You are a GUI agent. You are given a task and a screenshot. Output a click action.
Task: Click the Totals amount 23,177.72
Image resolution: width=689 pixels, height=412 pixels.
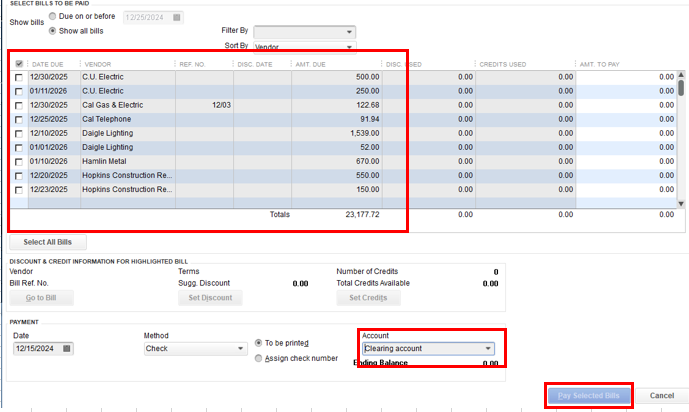coord(363,214)
